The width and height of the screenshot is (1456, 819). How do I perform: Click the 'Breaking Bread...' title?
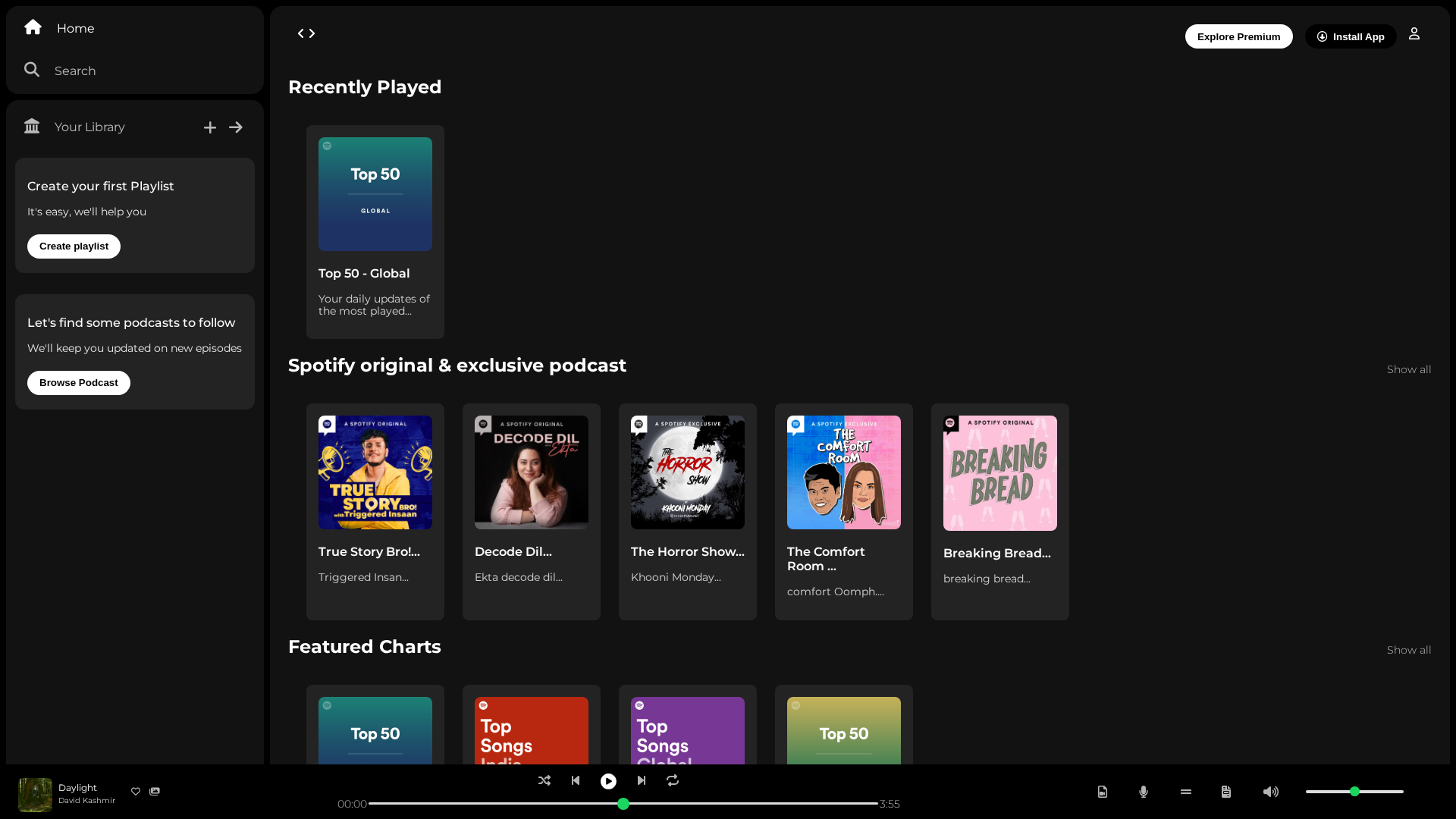[x=997, y=554]
